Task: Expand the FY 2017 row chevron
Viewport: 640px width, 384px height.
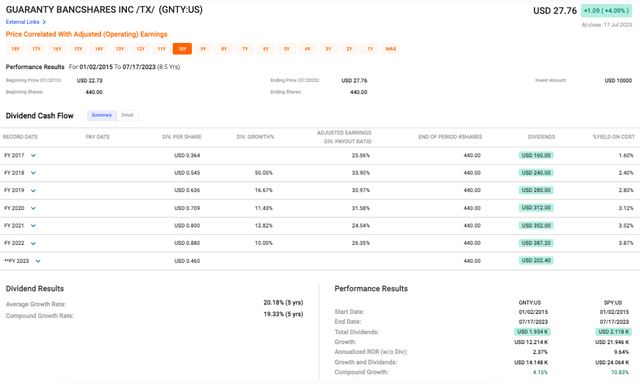Action: point(33,155)
